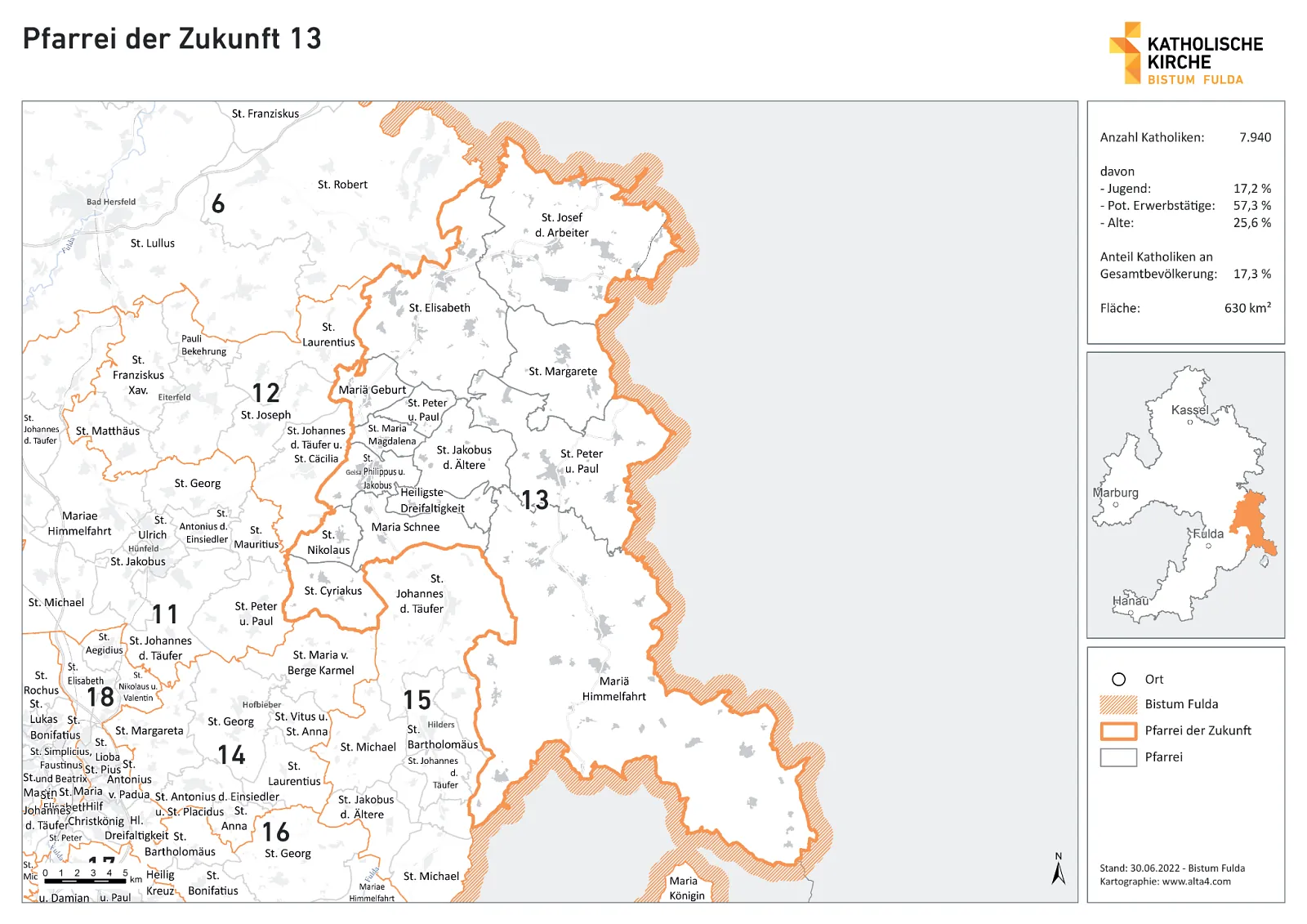Select the area value '630 km²'

pyautogui.click(x=1247, y=308)
